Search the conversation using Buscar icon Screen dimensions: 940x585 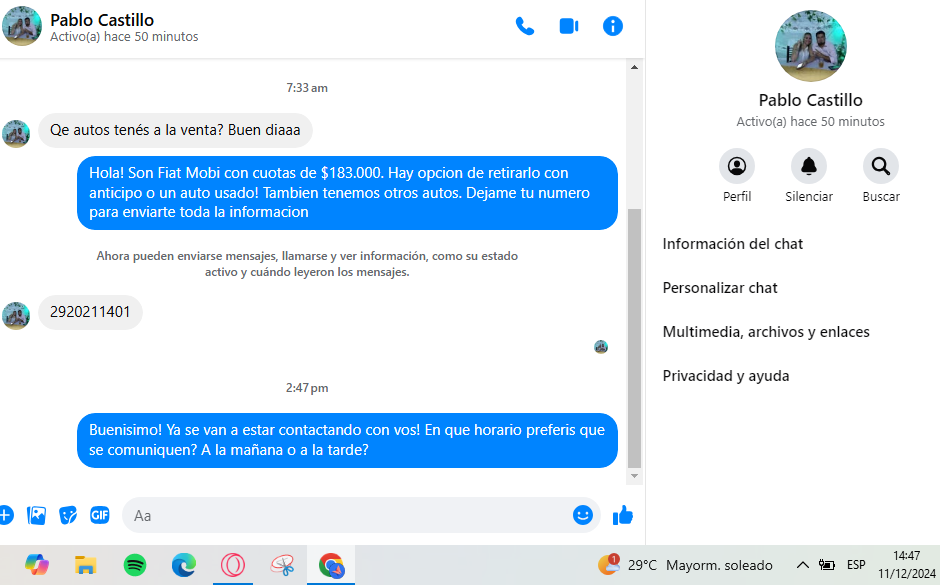point(881,166)
